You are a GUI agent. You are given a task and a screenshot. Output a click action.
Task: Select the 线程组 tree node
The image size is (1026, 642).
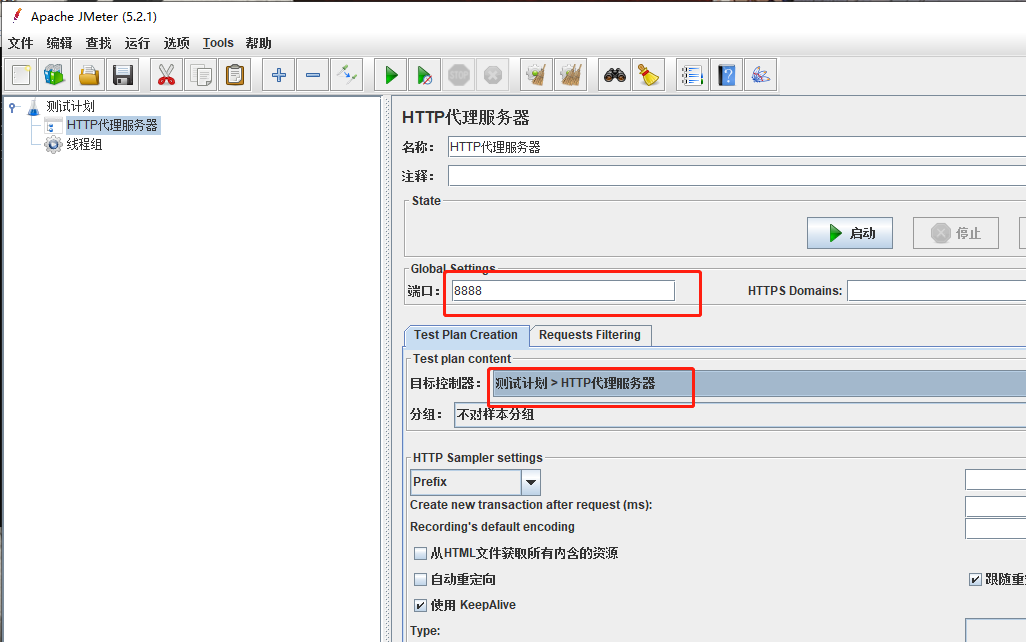[x=84, y=145]
